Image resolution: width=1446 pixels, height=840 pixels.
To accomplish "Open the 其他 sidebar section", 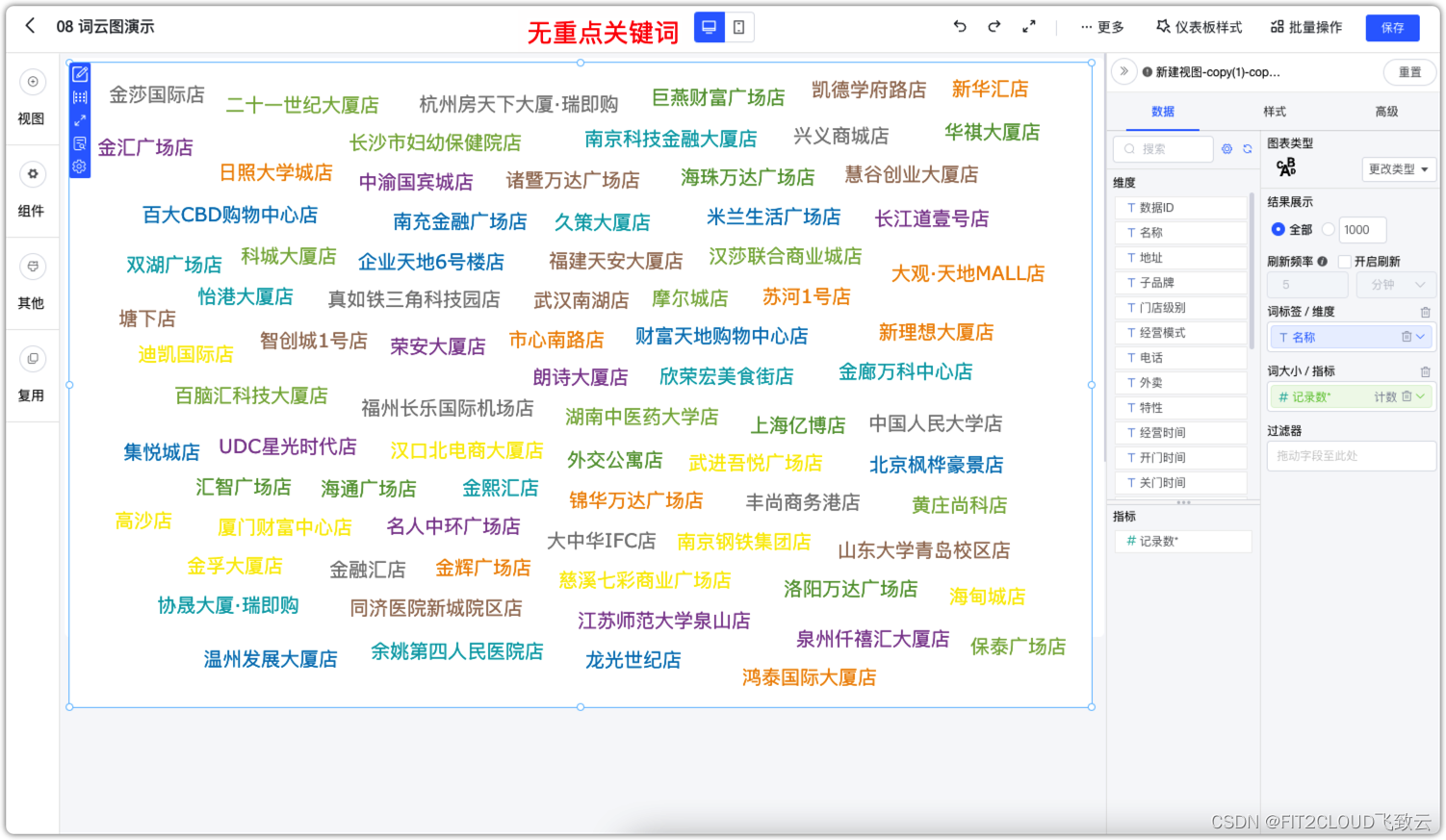I will click(x=32, y=281).
